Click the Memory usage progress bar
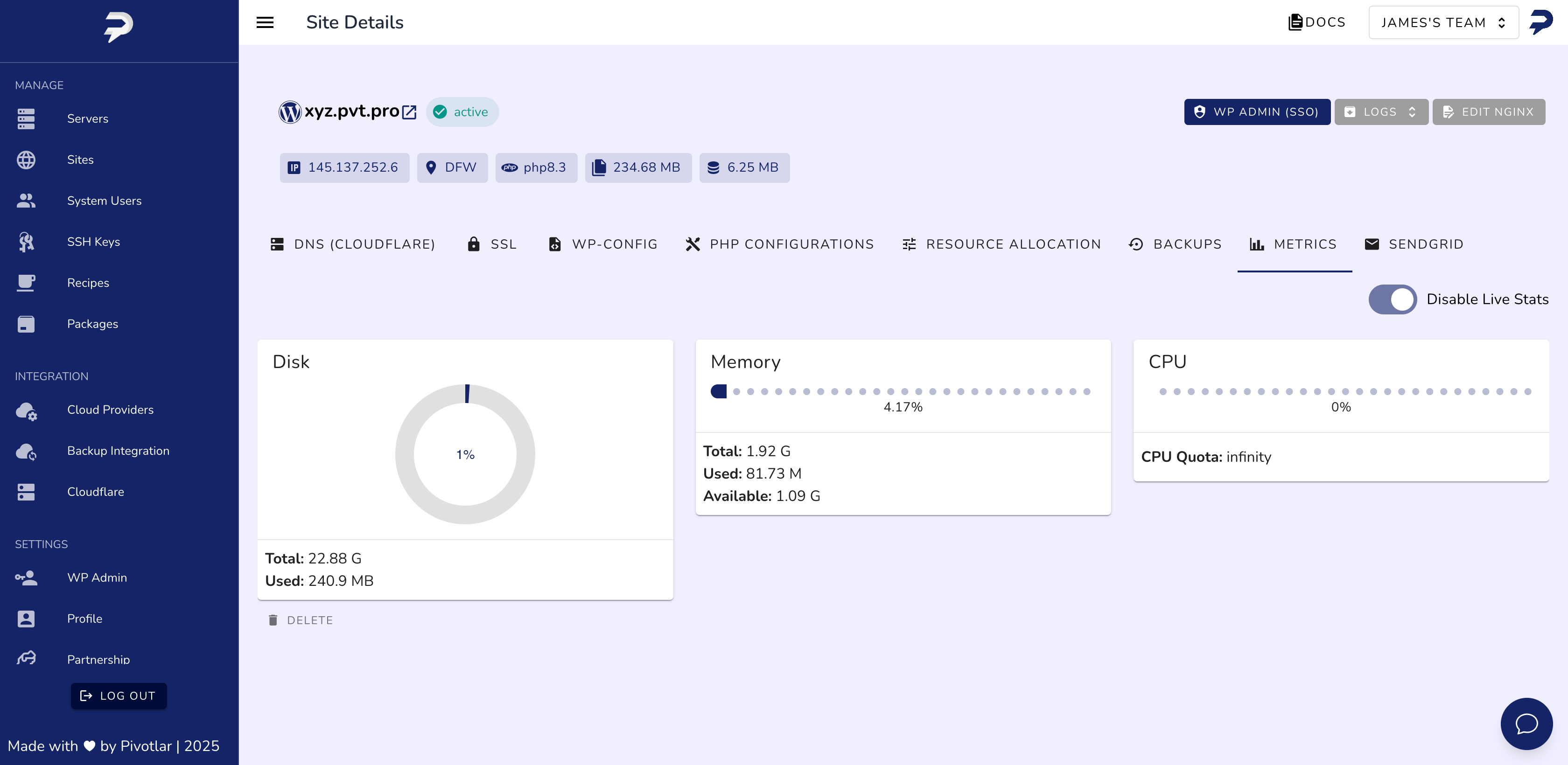This screenshot has height=765, width=1568. 902,391
